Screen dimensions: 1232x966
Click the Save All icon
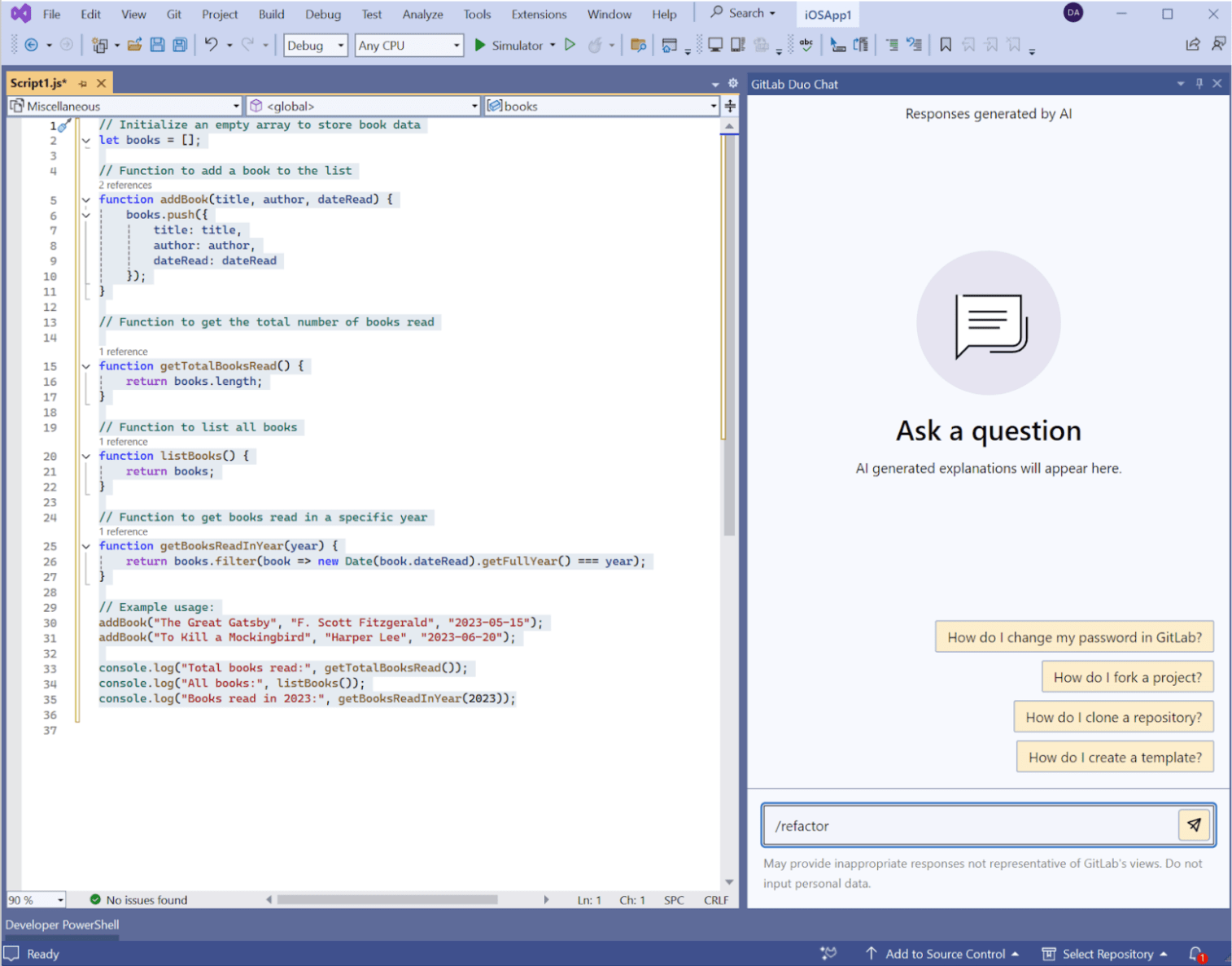click(x=179, y=45)
